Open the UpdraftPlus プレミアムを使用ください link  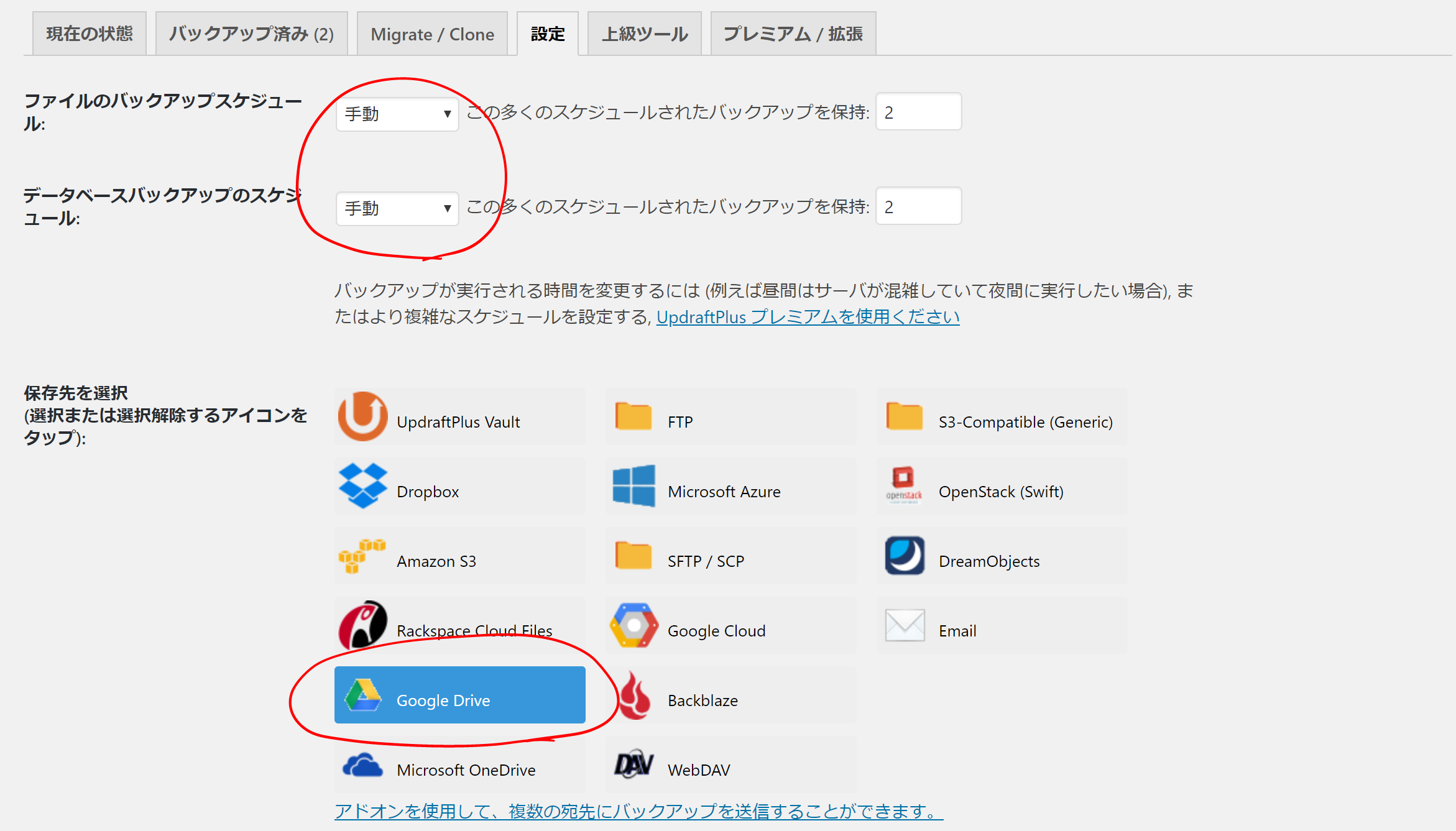point(808,317)
